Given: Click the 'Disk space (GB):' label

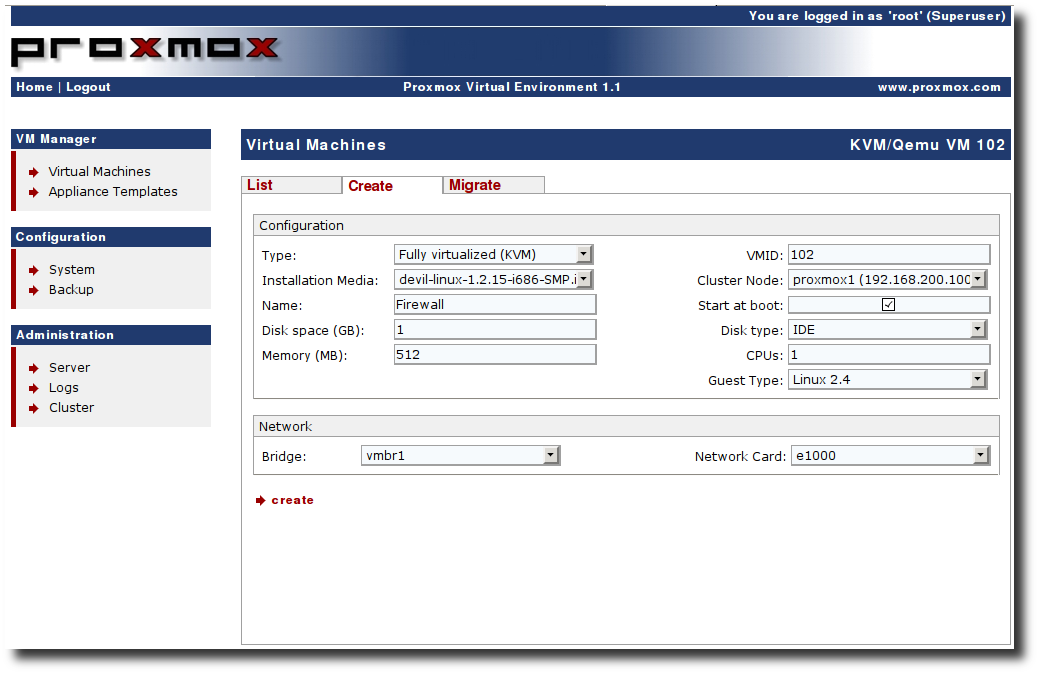Looking at the screenshot, I should click(x=313, y=331).
